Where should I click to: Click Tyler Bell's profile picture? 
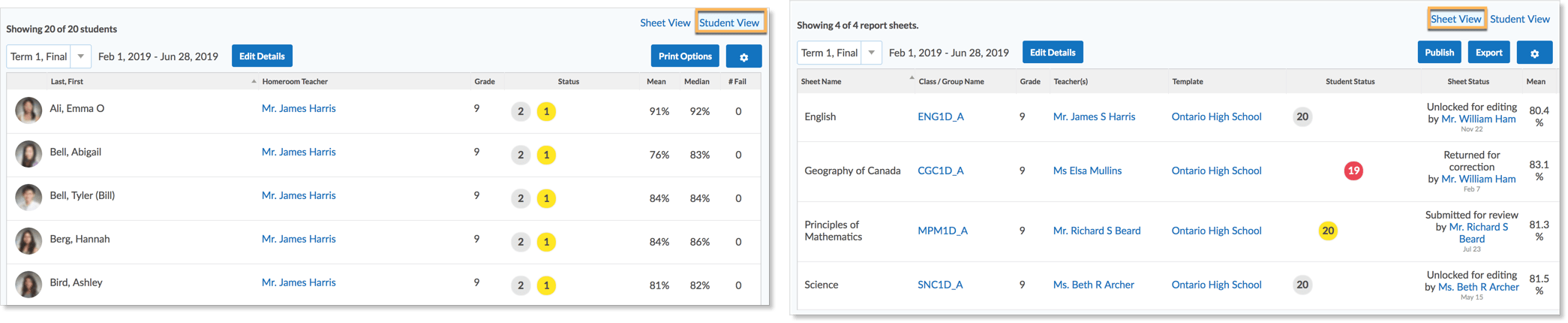[x=29, y=198]
